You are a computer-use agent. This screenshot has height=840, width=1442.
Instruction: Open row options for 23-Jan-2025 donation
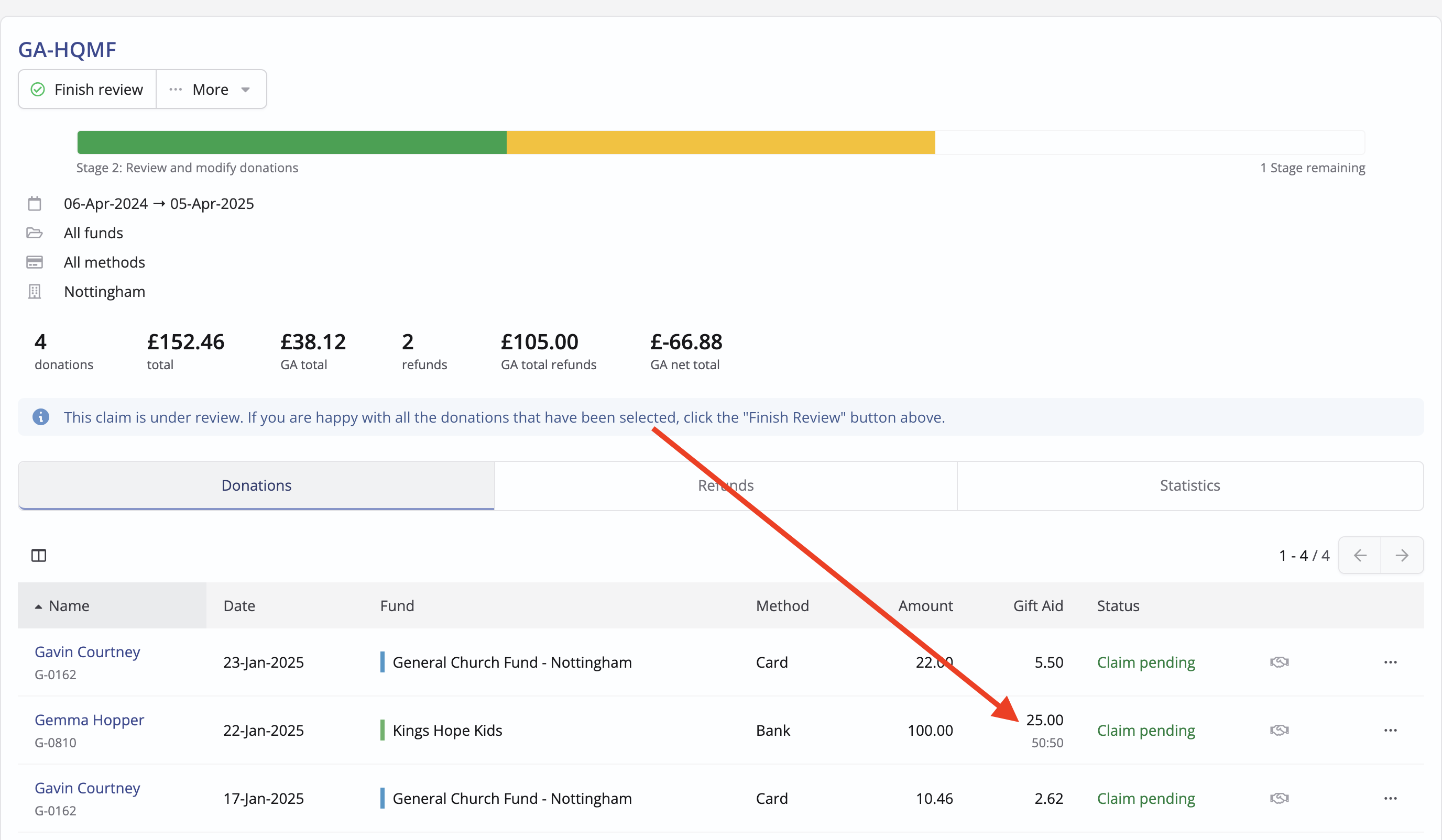pyautogui.click(x=1390, y=662)
